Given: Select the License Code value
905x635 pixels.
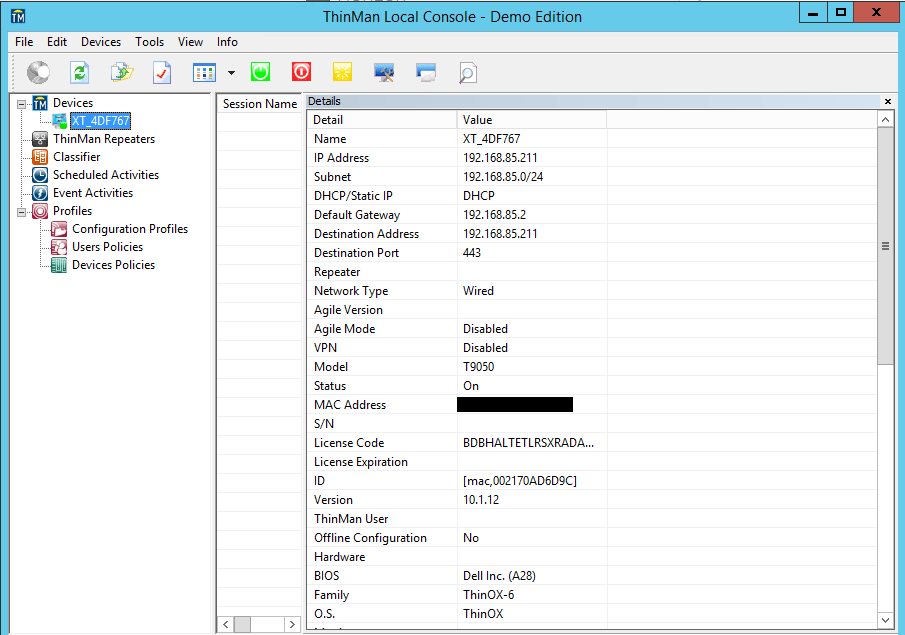Looking at the screenshot, I should [528, 443].
